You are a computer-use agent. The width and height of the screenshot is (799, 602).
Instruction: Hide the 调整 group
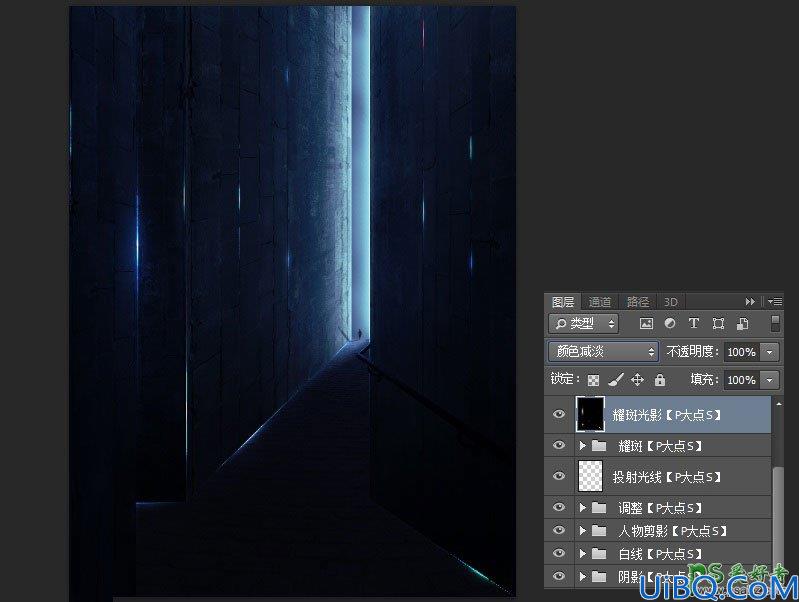(559, 507)
